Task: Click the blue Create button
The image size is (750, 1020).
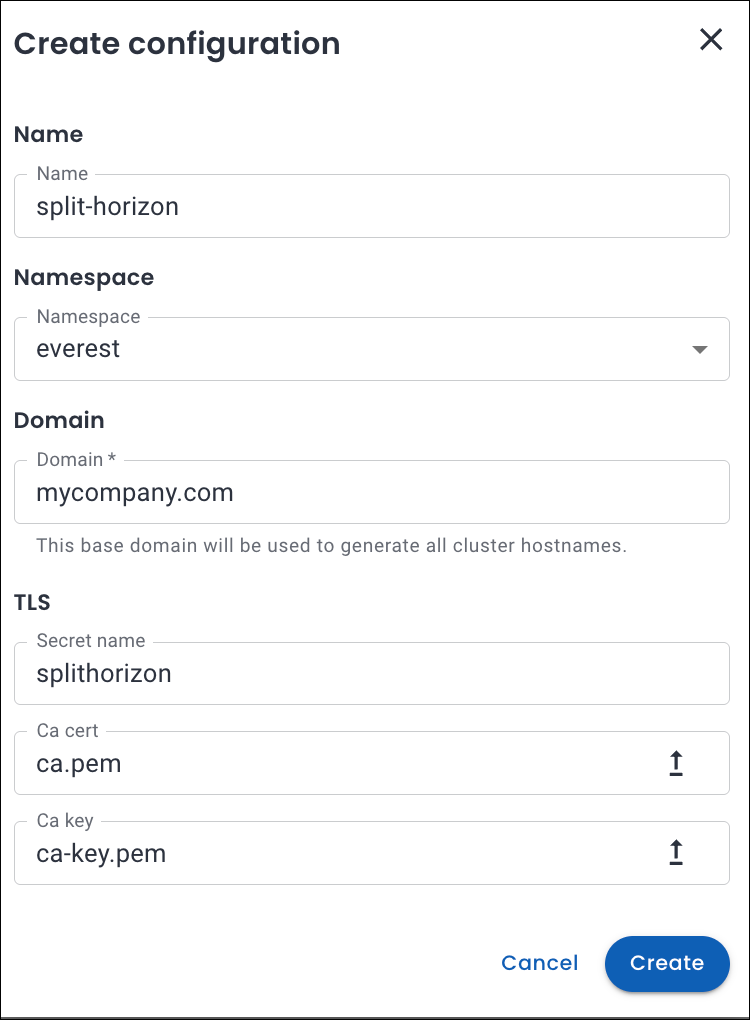Action: (x=667, y=963)
